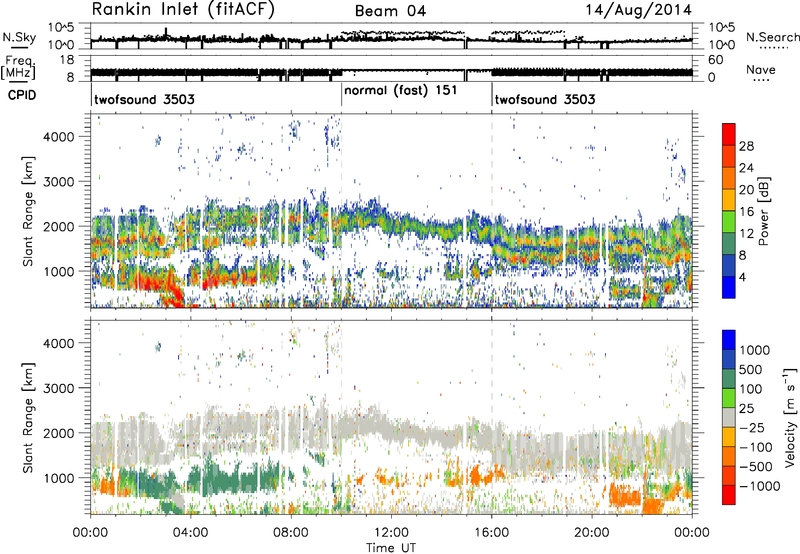
Task: Click the "16:00" time tick label
Action: (491, 533)
